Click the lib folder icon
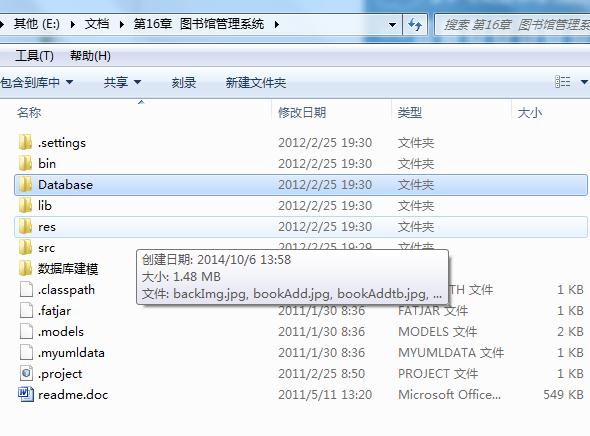 (x=25, y=206)
